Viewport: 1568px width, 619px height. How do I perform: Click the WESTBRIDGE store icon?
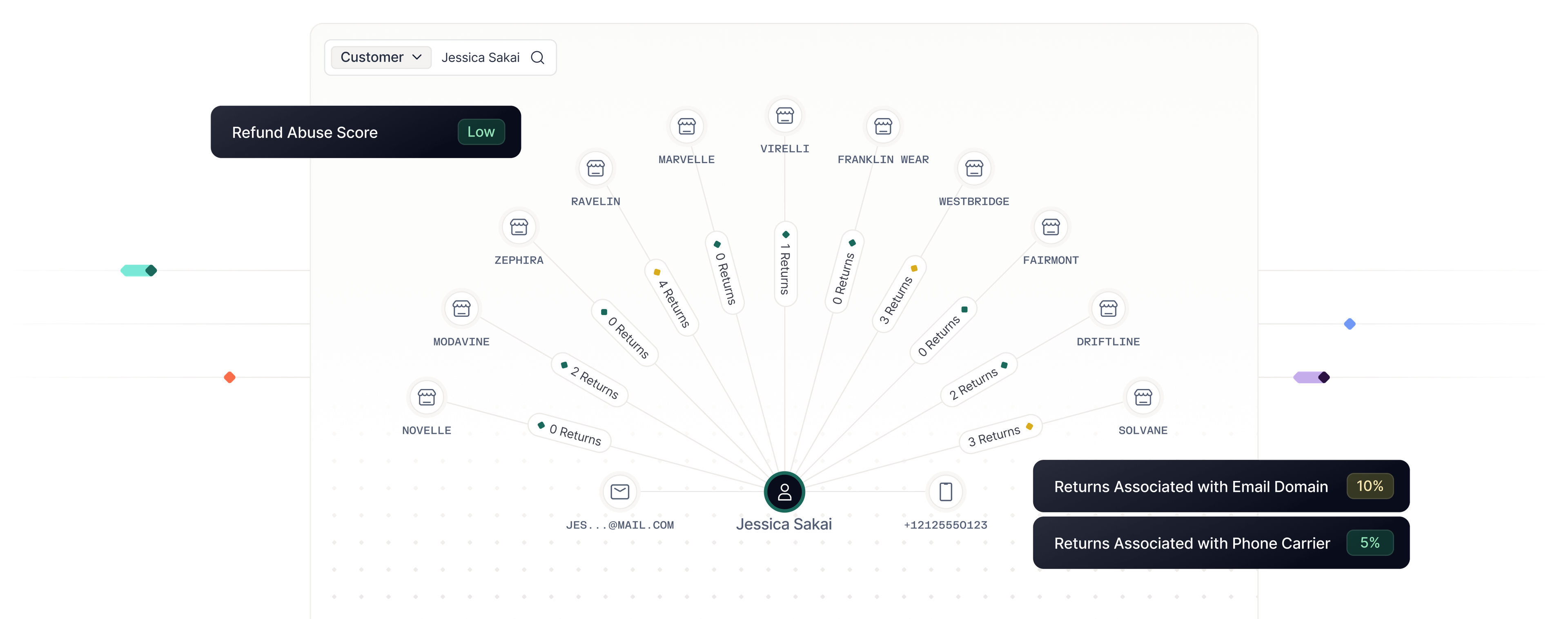[974, 168]
